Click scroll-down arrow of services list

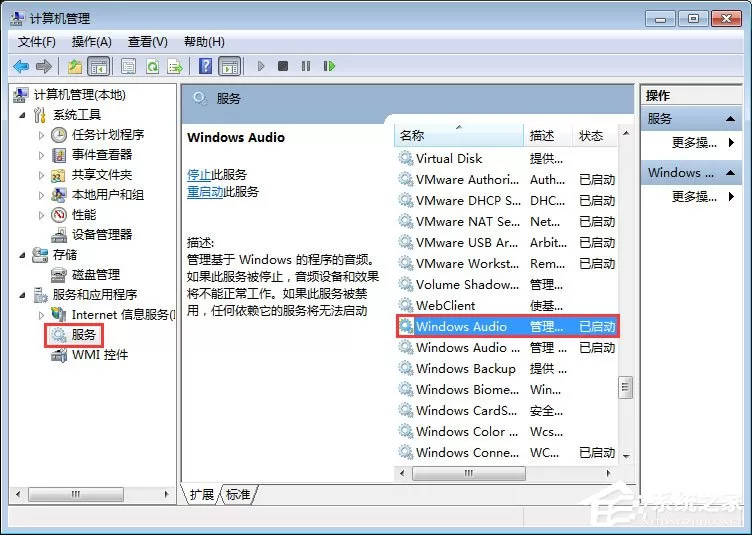click(626, 456)
